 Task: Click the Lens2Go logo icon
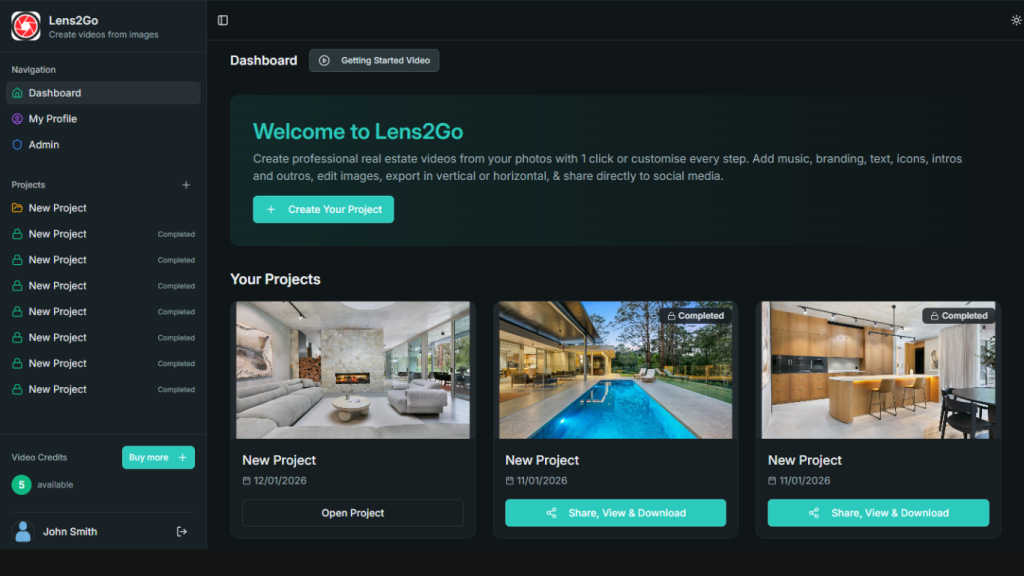[x=25, y=26]
